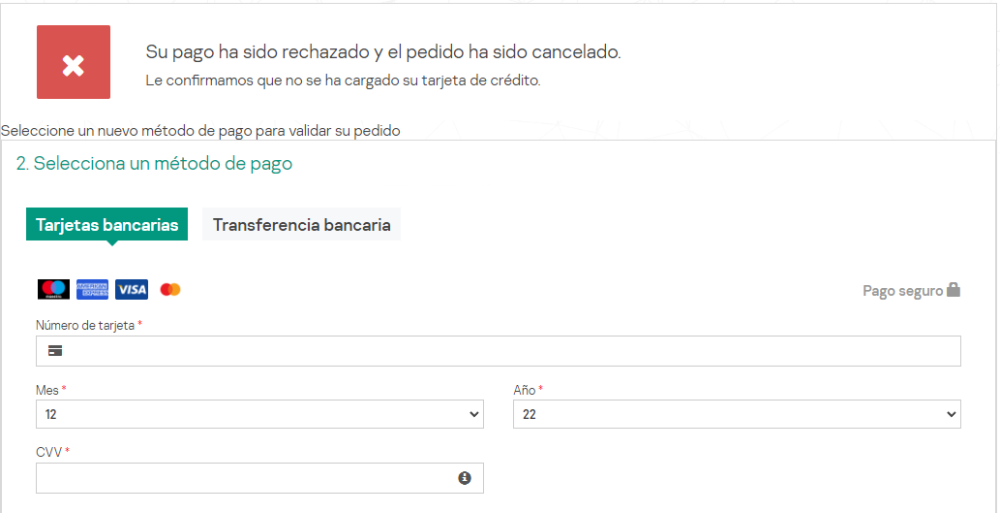The width and height of the screenshot is (1000, 513).
Task: Click the "Selecciona un método de pago" heading
Action: [154, 164]
